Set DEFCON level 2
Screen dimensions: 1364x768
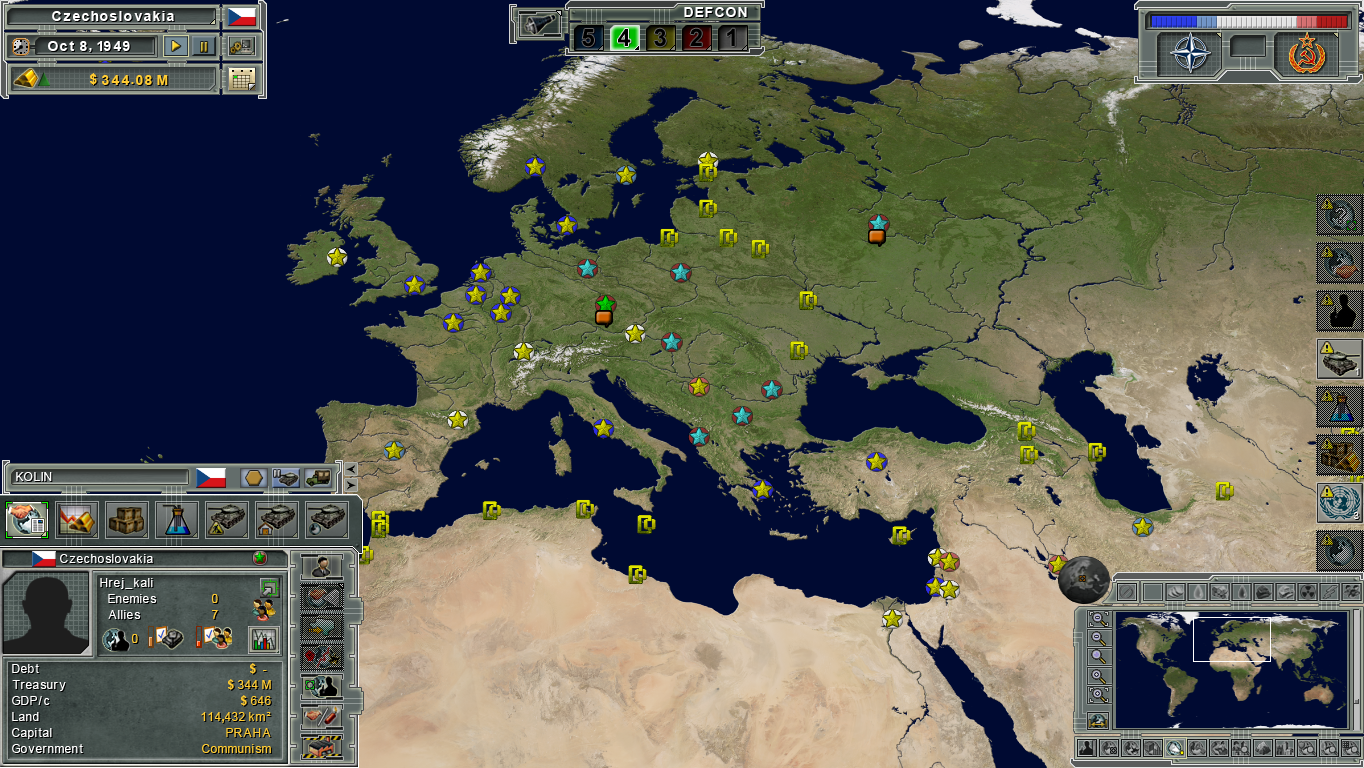pyautogui.click(x=696, y=39)
